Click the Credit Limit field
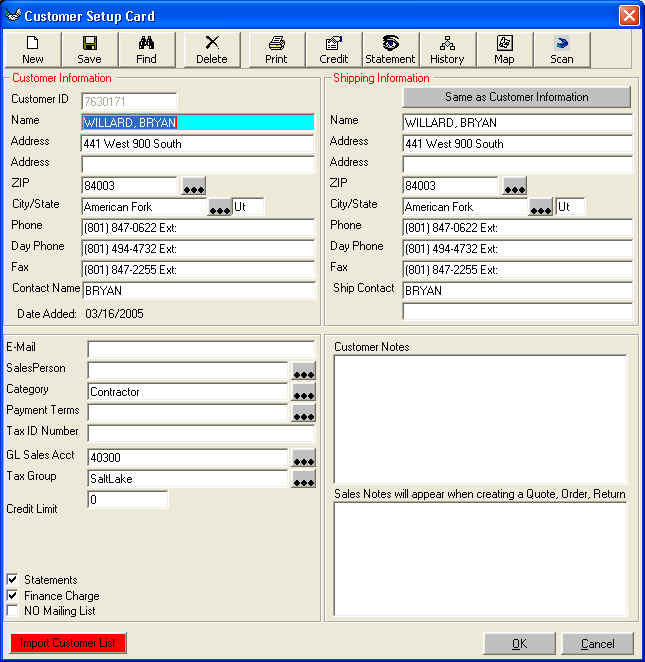645x662 pixels. tap(128, 499)
